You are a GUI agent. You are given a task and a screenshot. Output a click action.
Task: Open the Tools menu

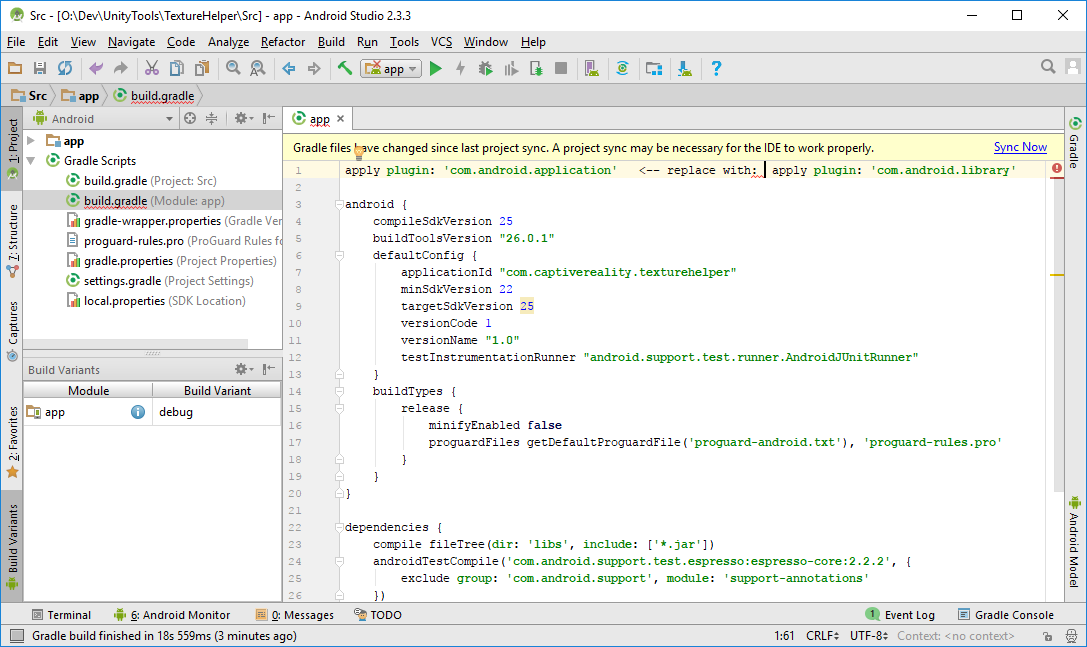(404, 42)
